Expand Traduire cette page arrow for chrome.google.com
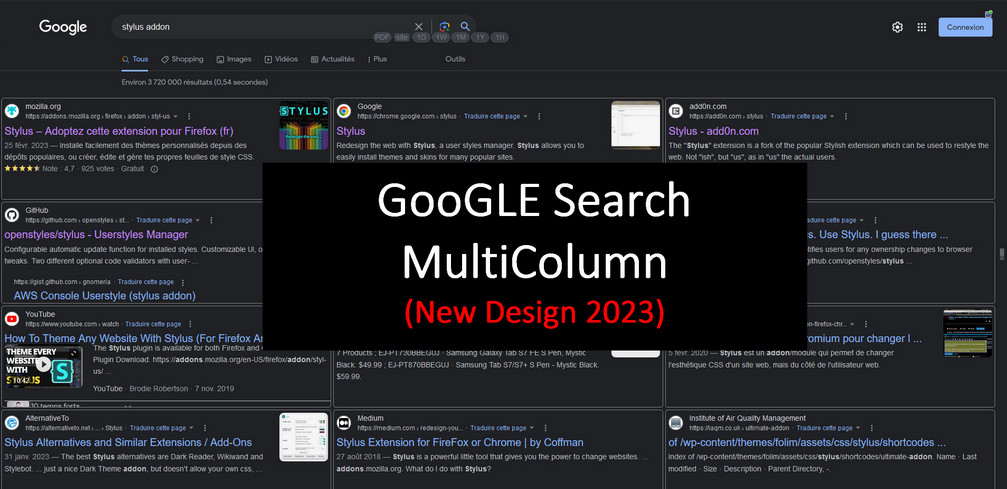Viewport: 1007px width, 489px height. (525, 116)
